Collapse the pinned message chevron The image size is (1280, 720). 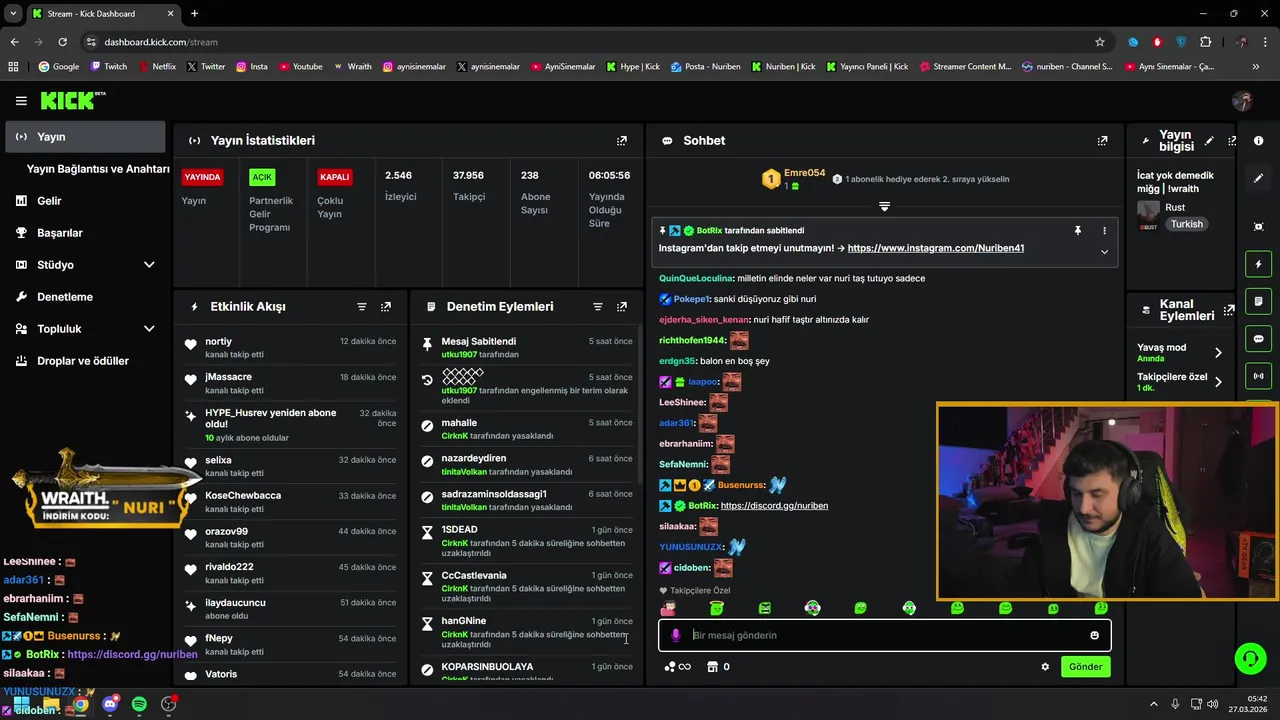point(1104,252)
